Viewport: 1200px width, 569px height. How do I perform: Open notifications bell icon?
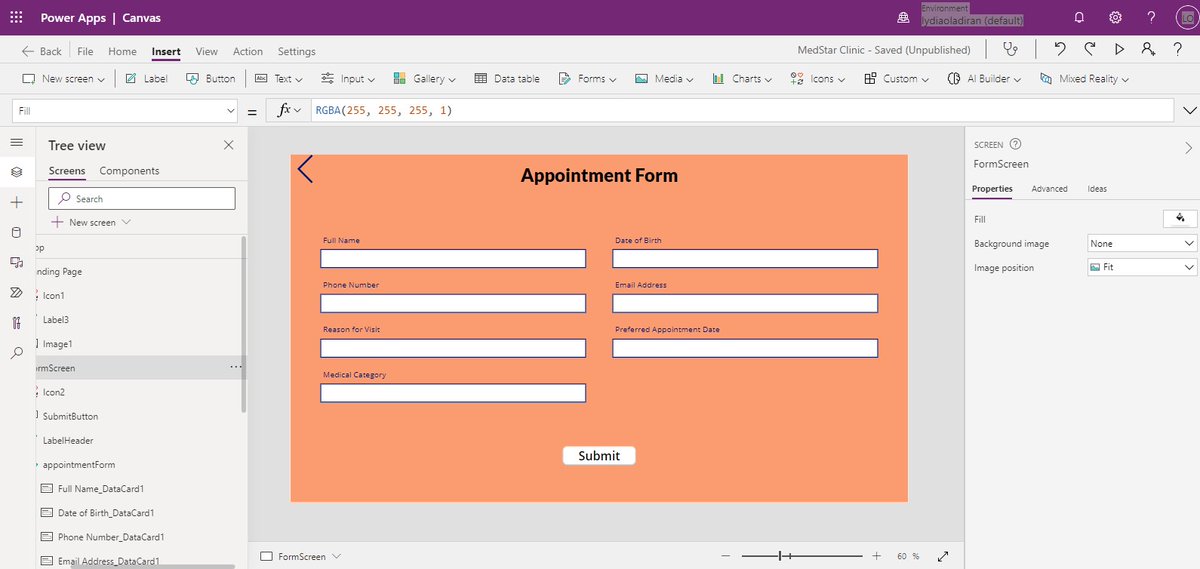click(x=1079, y=17)
